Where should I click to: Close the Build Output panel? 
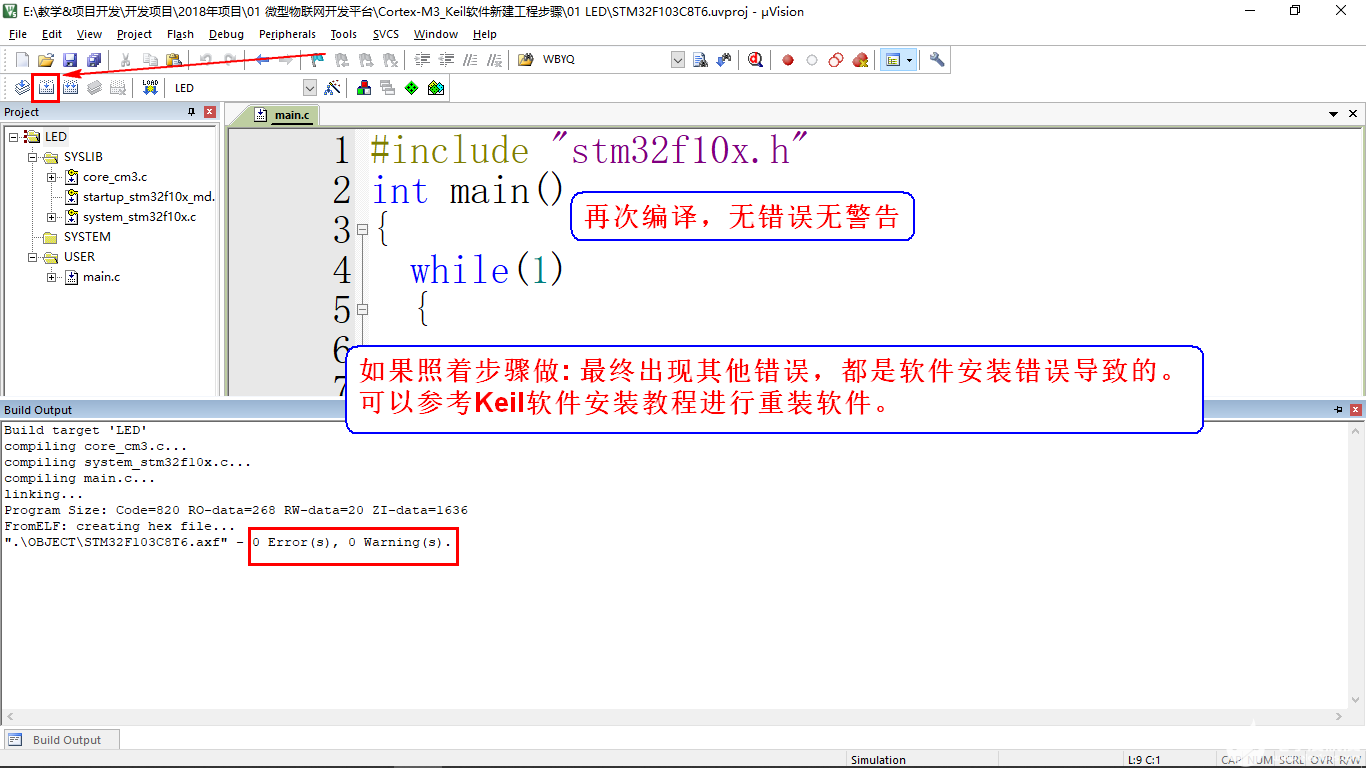[x=1356, y=410]
